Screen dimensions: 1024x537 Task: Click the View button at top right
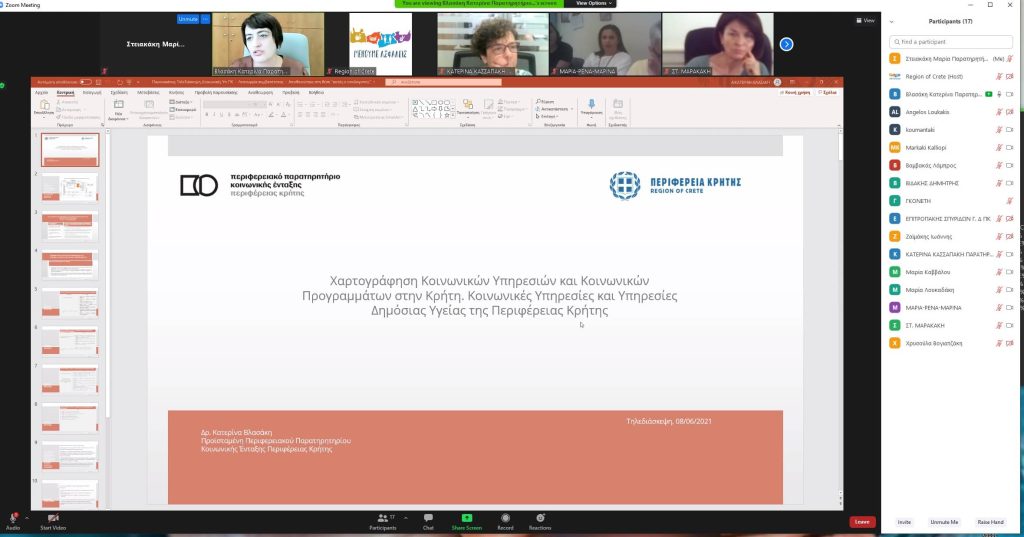point(865,20)
